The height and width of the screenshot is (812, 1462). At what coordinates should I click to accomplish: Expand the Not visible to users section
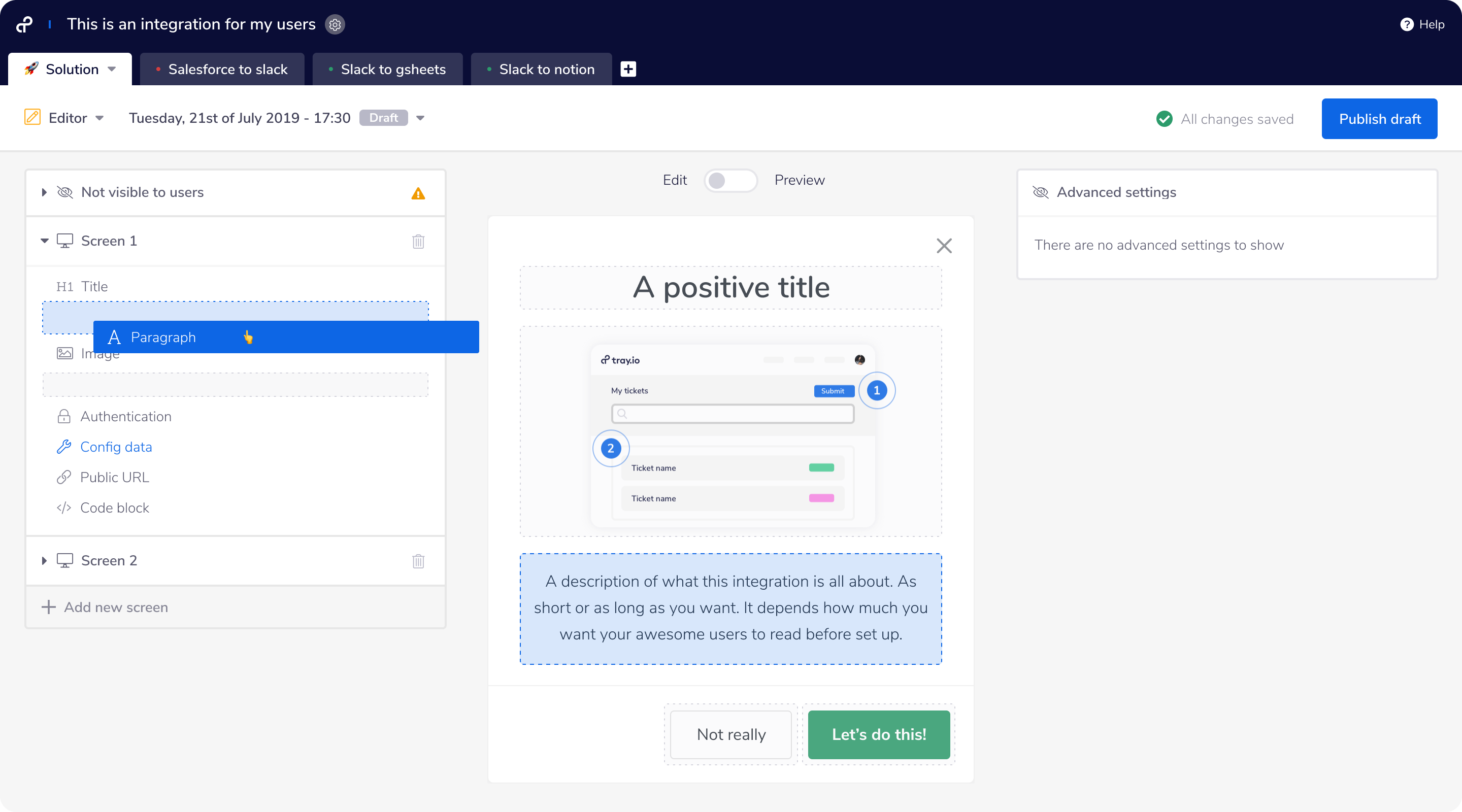pyautogui.click(x=44, y=192)
